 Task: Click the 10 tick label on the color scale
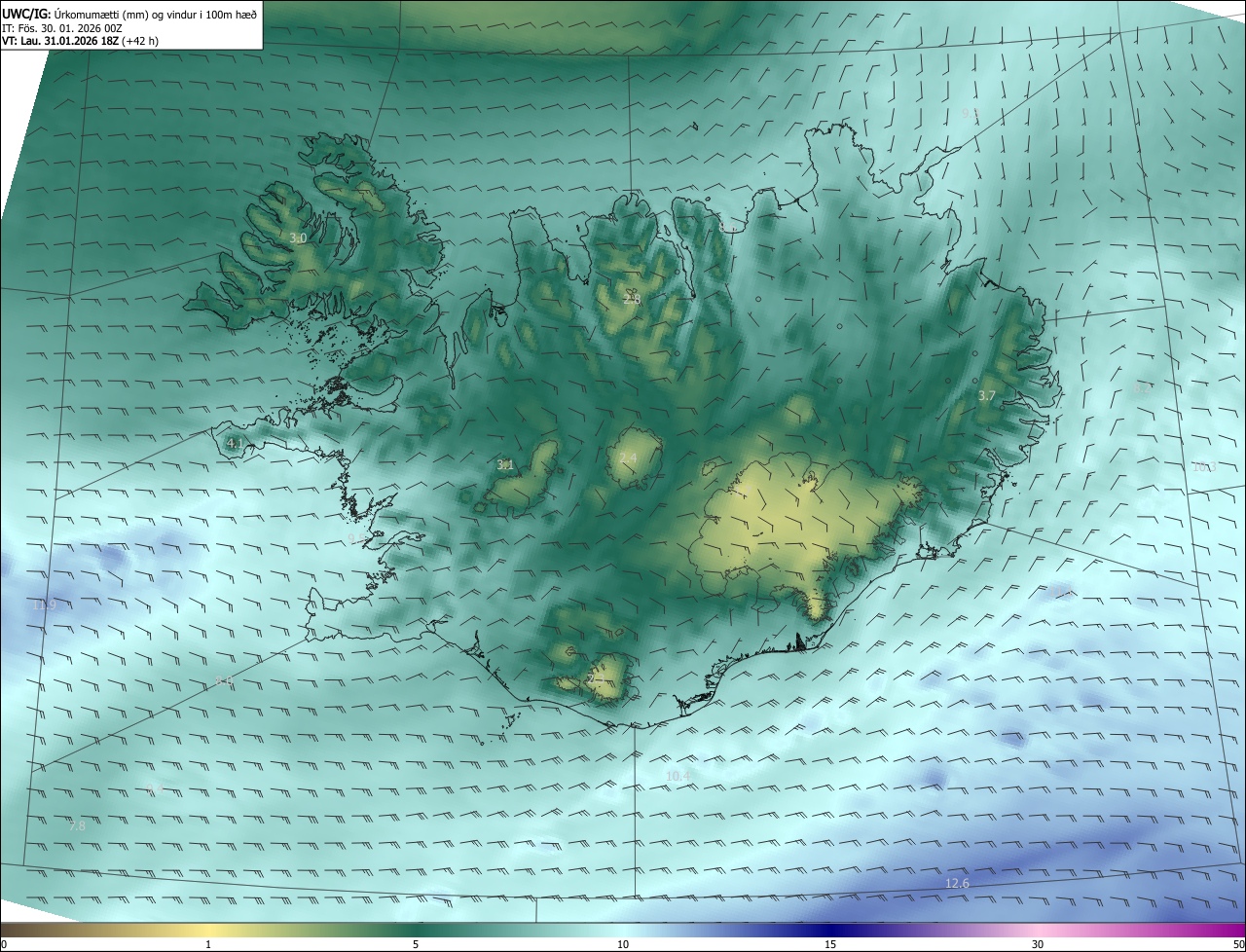(x=623, y=944)
